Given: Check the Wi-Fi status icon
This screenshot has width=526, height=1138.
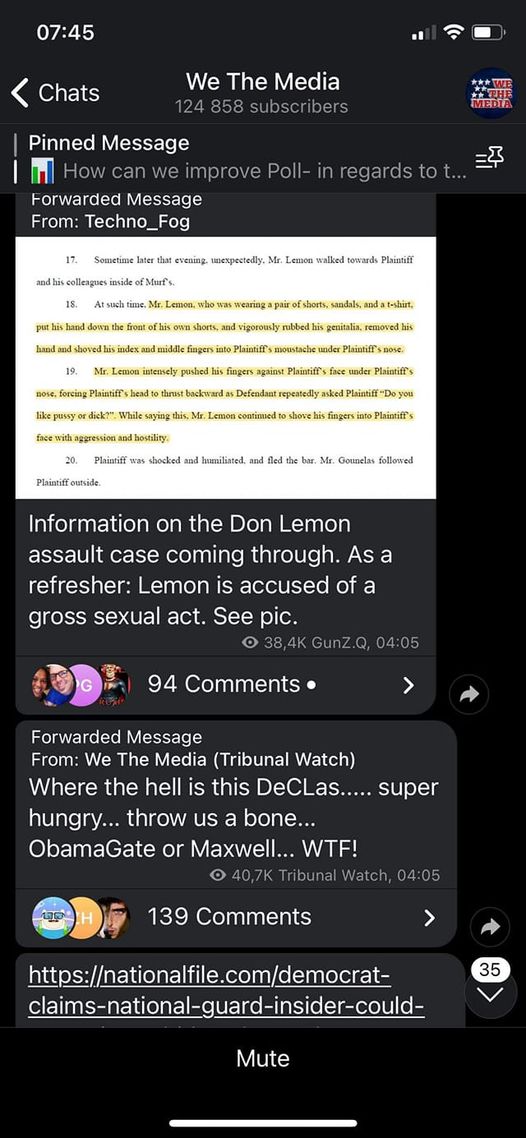Looking at the screenshot, I should (x=454, y=32).
